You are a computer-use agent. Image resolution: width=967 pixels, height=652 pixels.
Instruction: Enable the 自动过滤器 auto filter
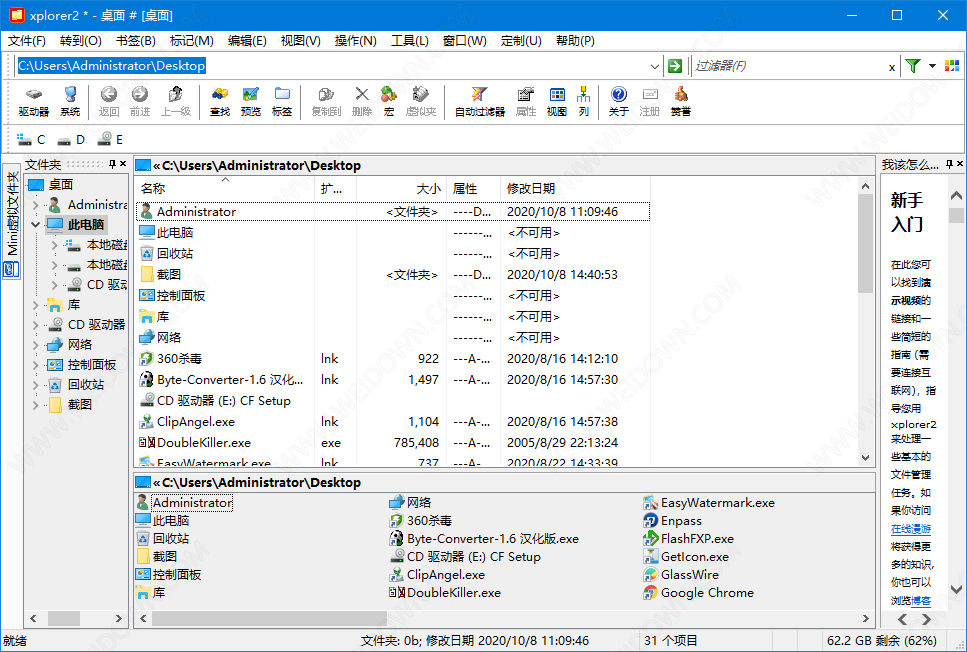[x=480, y=102]
